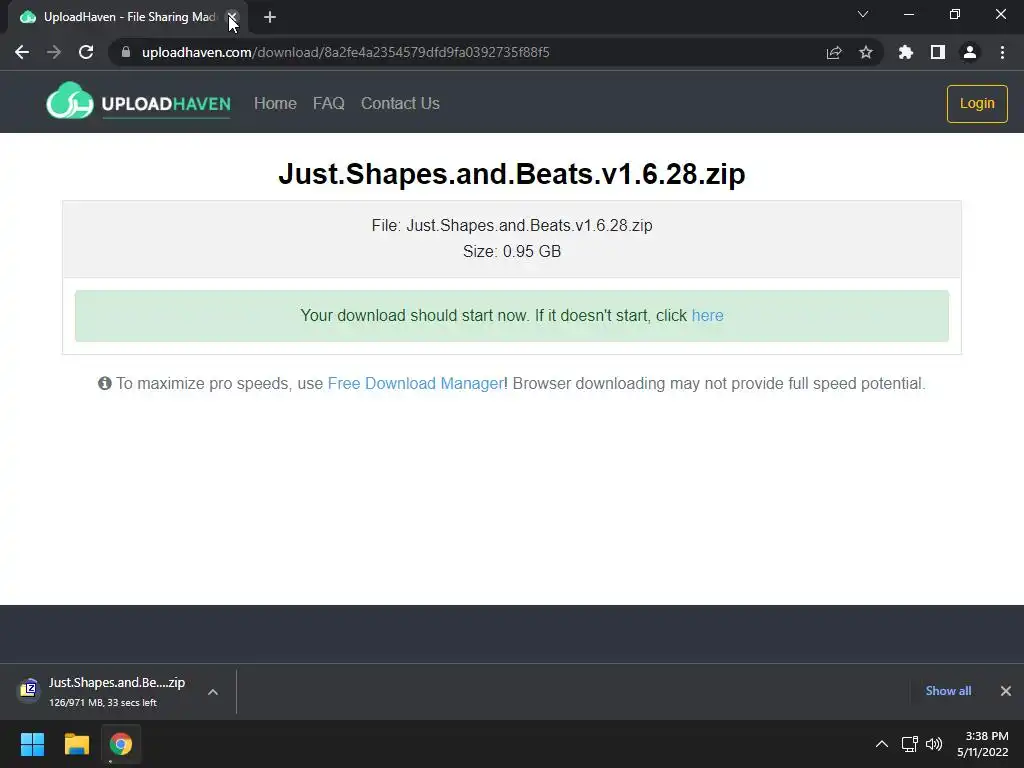Screen dimensions: 1024x768
Task: Close the downloads bar
Action: [x=1006, y=691]
